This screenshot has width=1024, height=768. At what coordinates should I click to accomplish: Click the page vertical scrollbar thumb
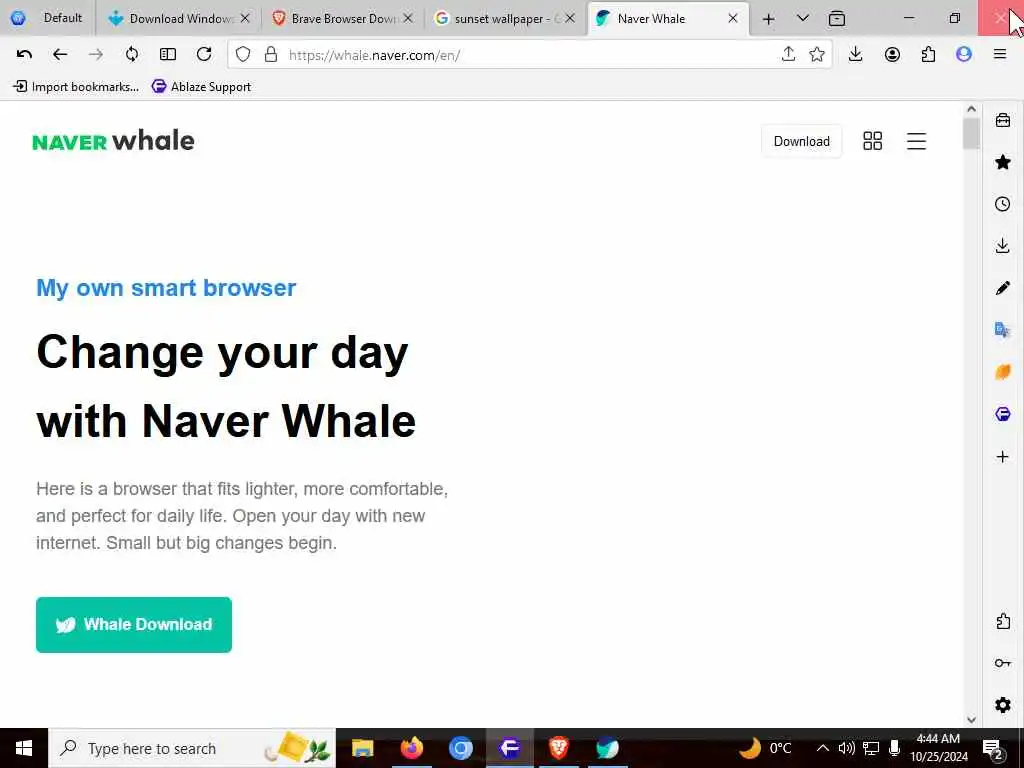click(971, 133)
